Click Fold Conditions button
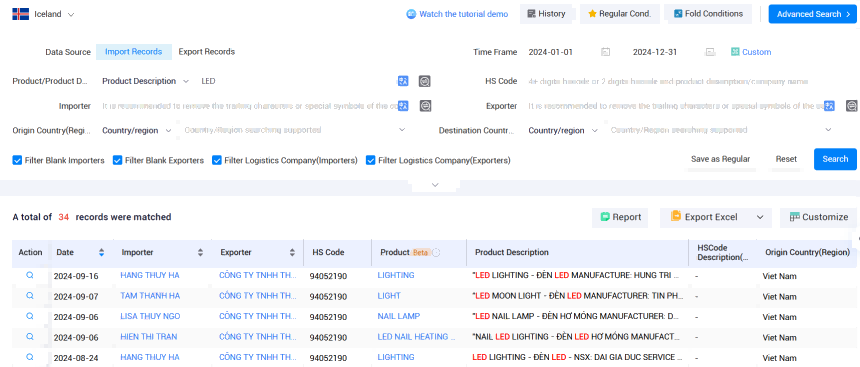The image size is (860, 367). (x=708, y=14)
